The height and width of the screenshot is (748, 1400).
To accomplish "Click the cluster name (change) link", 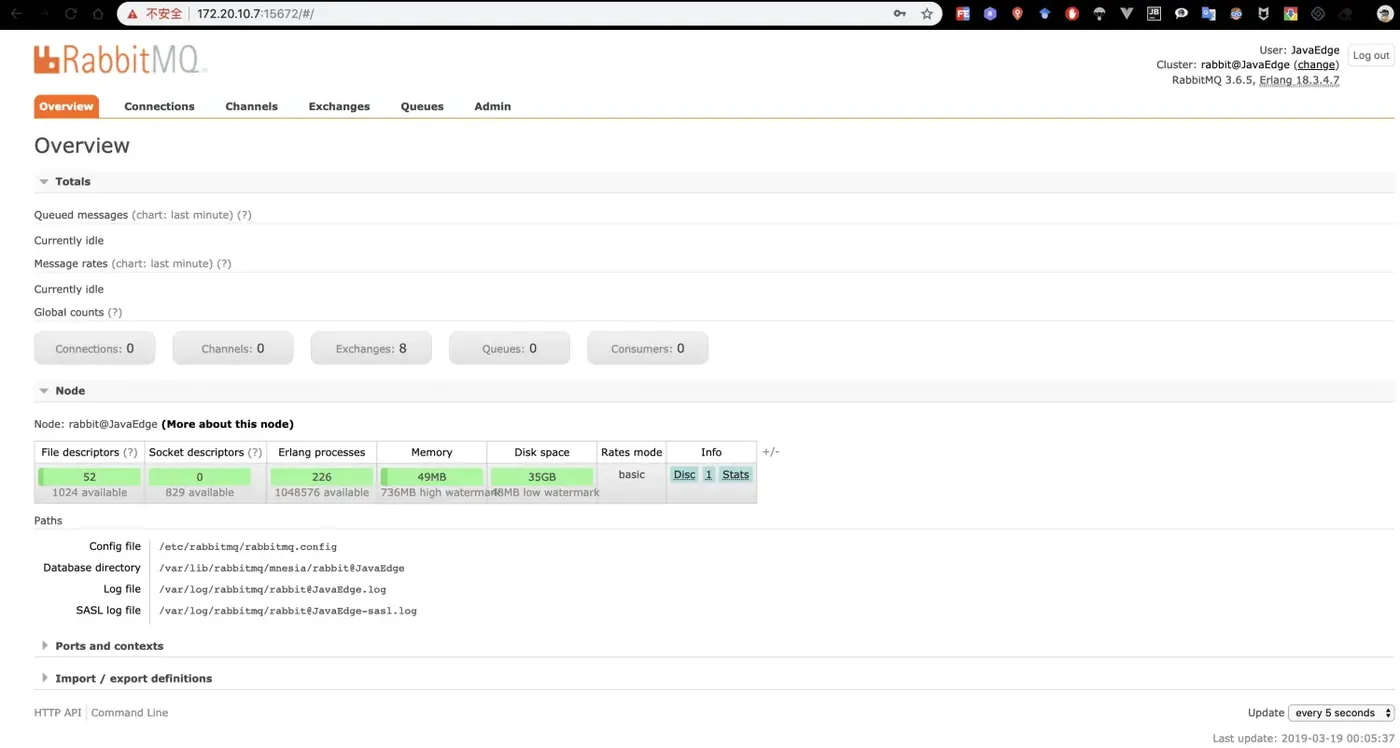I will click(x=1316, y=65).
